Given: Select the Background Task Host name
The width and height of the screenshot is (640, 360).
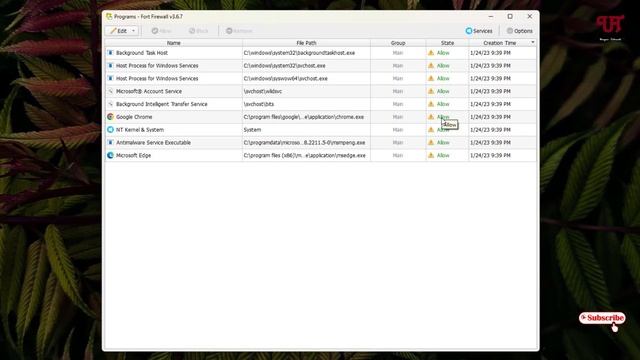Looking at the screenshot, I should coord(142,53).
